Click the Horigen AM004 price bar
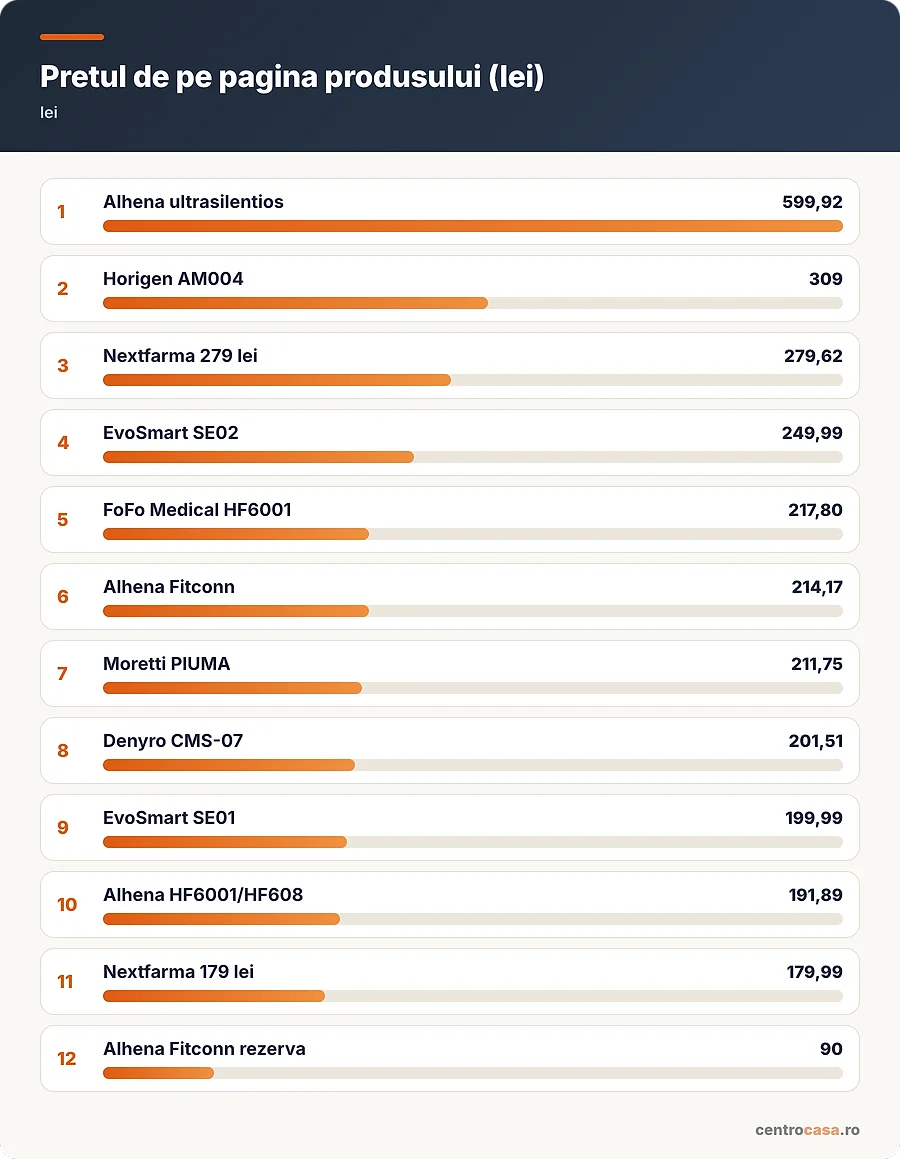This screenshot has height=1159, width=900. [x=473, y=303]
